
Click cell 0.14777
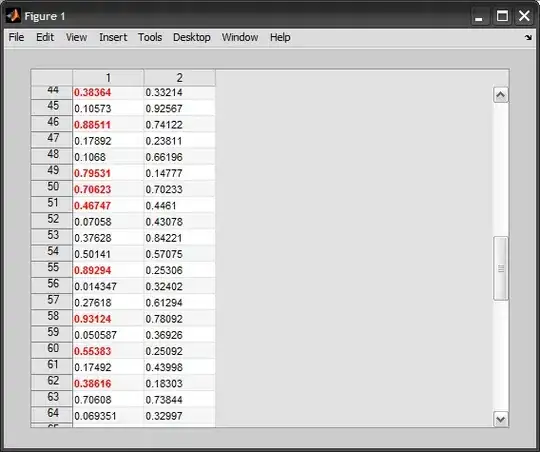tap(179, 173)
